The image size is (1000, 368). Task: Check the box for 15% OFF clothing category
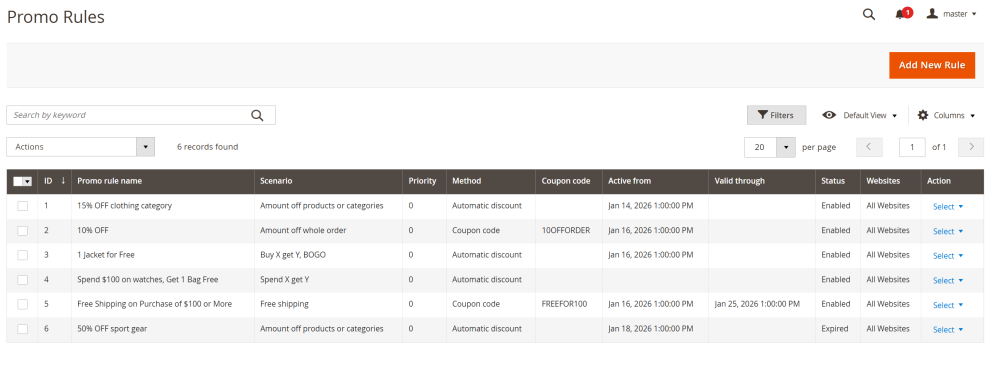click(22, 206)
